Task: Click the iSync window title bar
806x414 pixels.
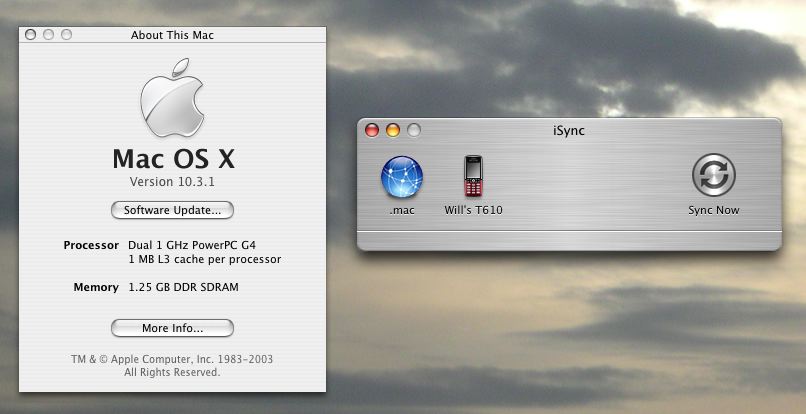Action: click(x=569, y=131)
